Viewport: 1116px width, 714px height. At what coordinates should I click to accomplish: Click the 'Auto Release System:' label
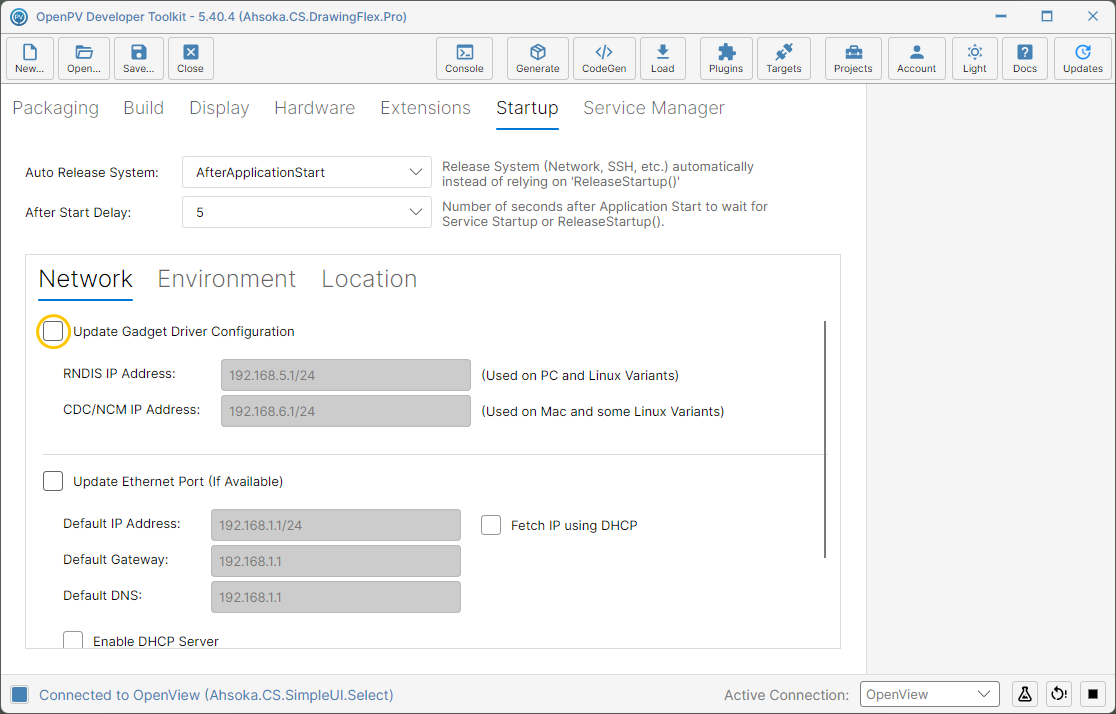click(92, 172)
